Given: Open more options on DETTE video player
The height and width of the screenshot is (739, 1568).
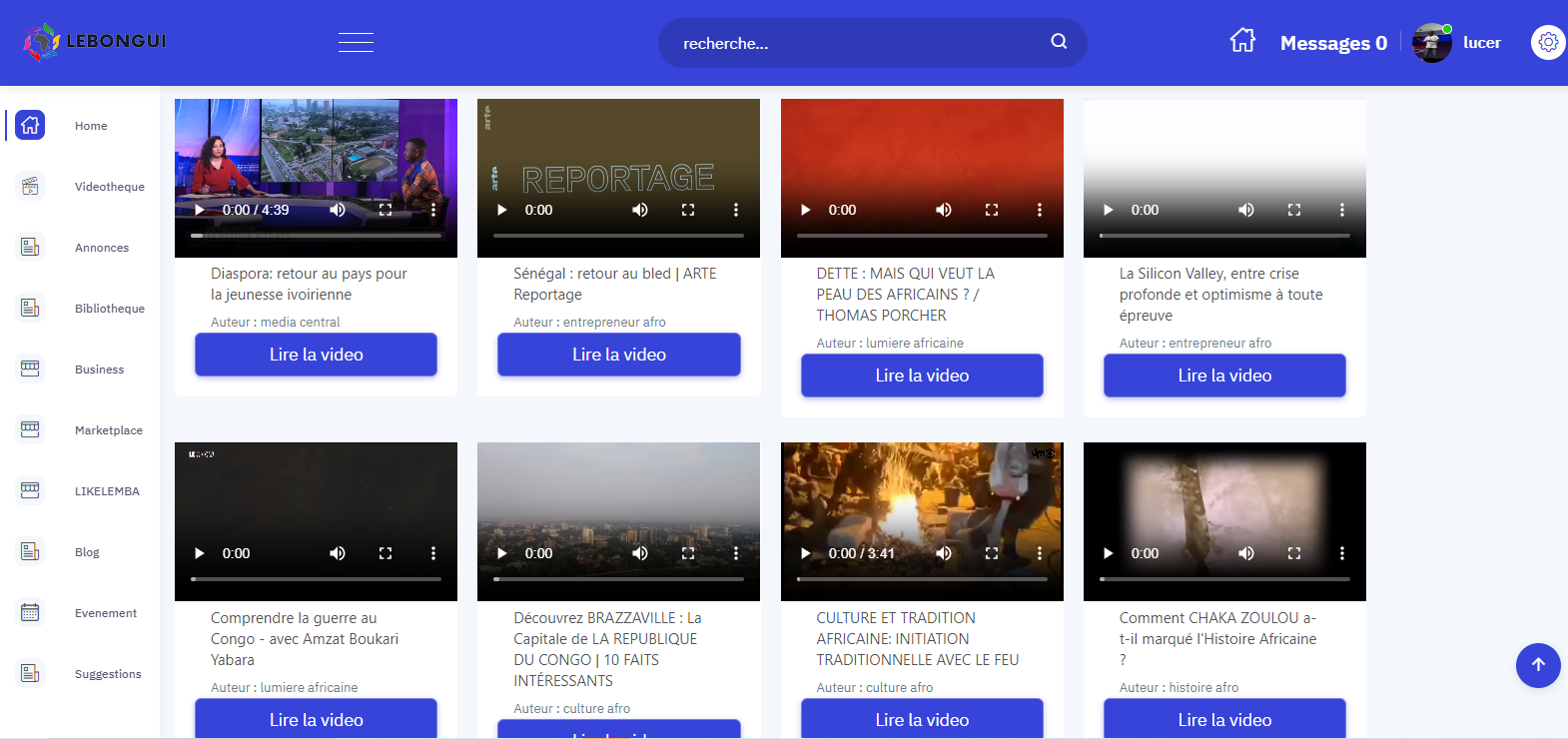Looking at the screenshot, I should click(x=1039, y=210).
